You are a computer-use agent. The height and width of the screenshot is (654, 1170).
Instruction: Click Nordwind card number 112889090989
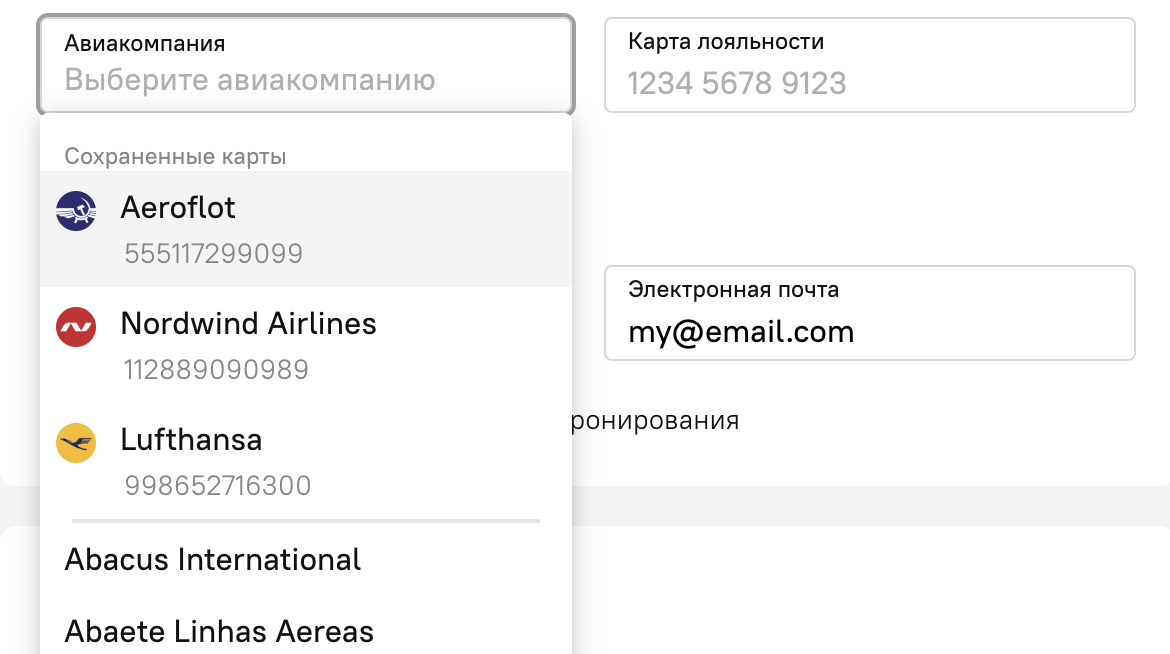coord(216,370)
